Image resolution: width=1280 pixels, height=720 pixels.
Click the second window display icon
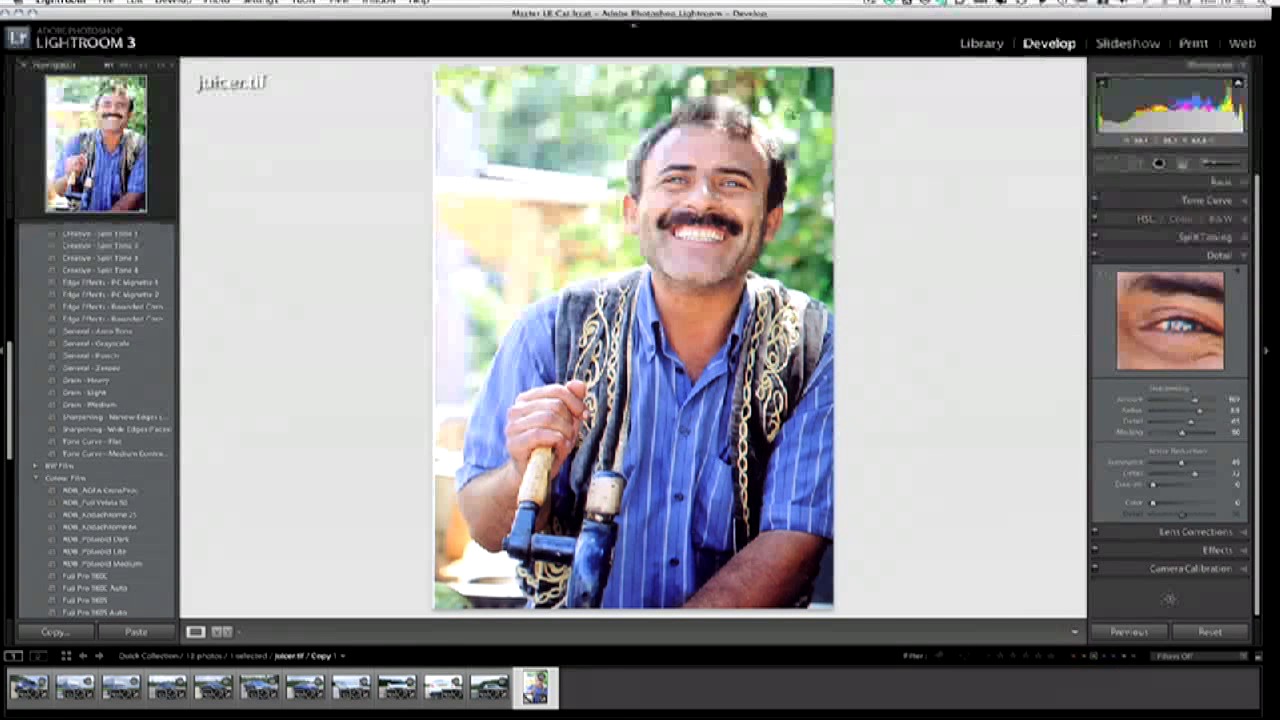coord(38,656)
